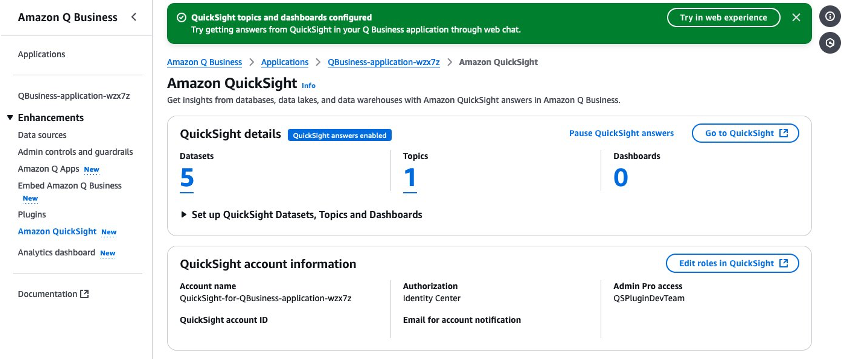The image size is (844, 360).
Task: Click Go to QuickSight button
Action: point(745,133)
